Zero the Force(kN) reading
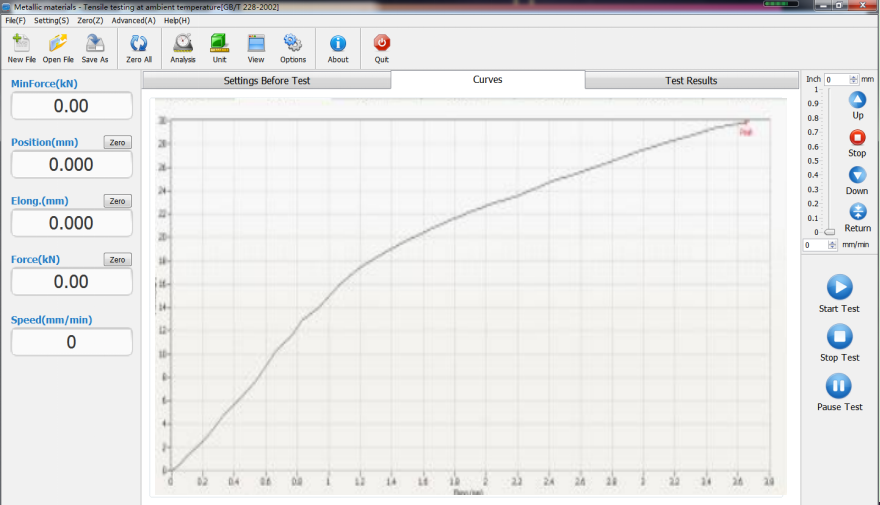The width and height of the screenshot is (880, 505). click(118, 260)
